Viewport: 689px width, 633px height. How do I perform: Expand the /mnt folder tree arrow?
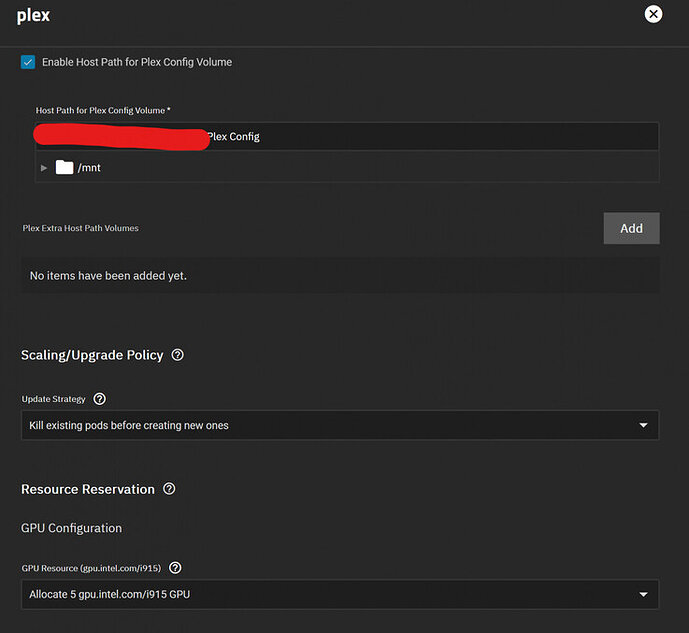(x=44, y=168)
